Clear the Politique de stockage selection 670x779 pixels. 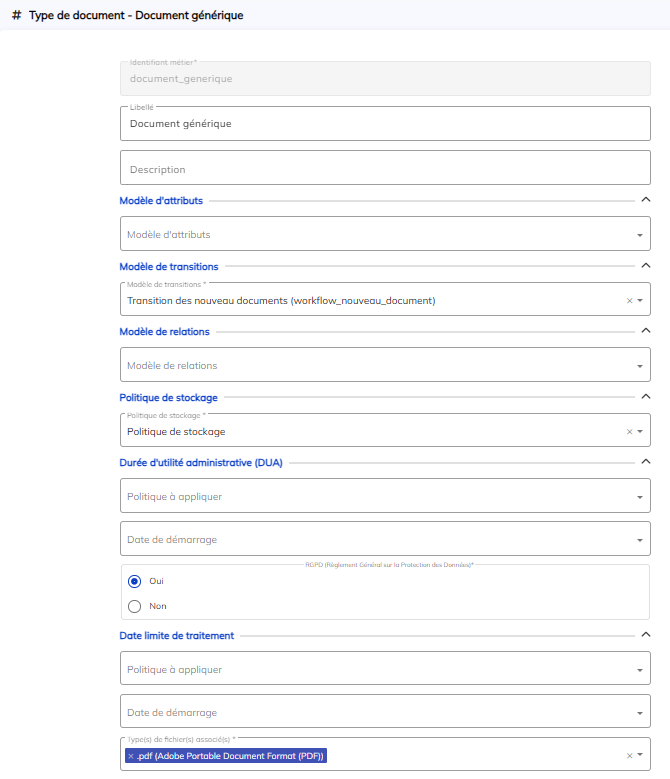click(629, 432)
